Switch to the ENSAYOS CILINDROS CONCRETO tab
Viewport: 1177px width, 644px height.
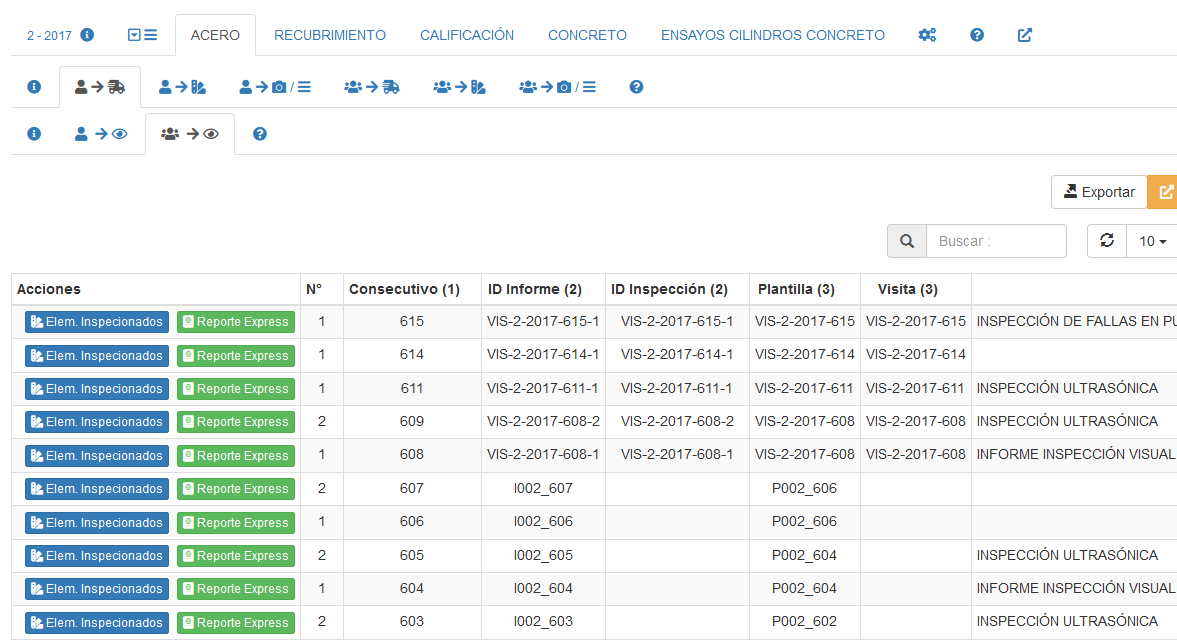772,35
